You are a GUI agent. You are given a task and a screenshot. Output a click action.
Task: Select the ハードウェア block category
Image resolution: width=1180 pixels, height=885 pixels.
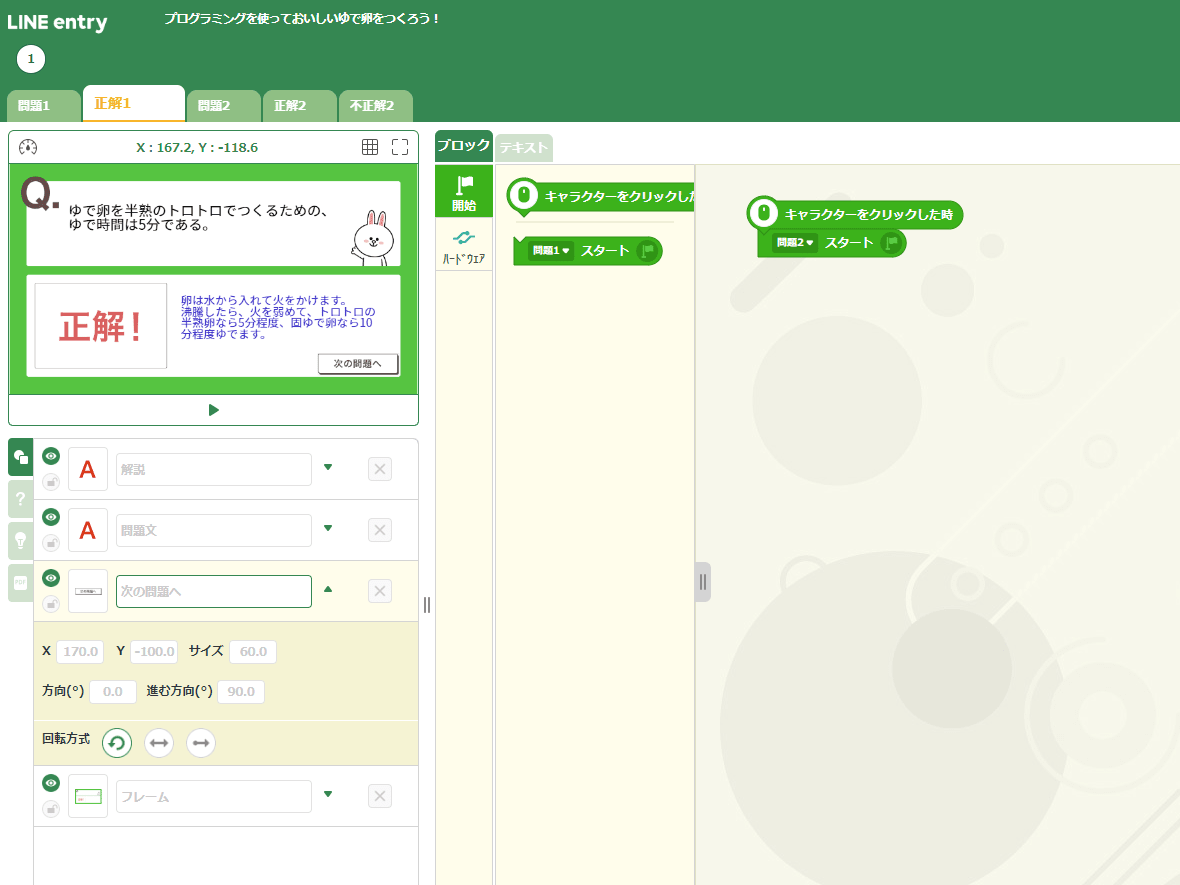click(464, 245)
